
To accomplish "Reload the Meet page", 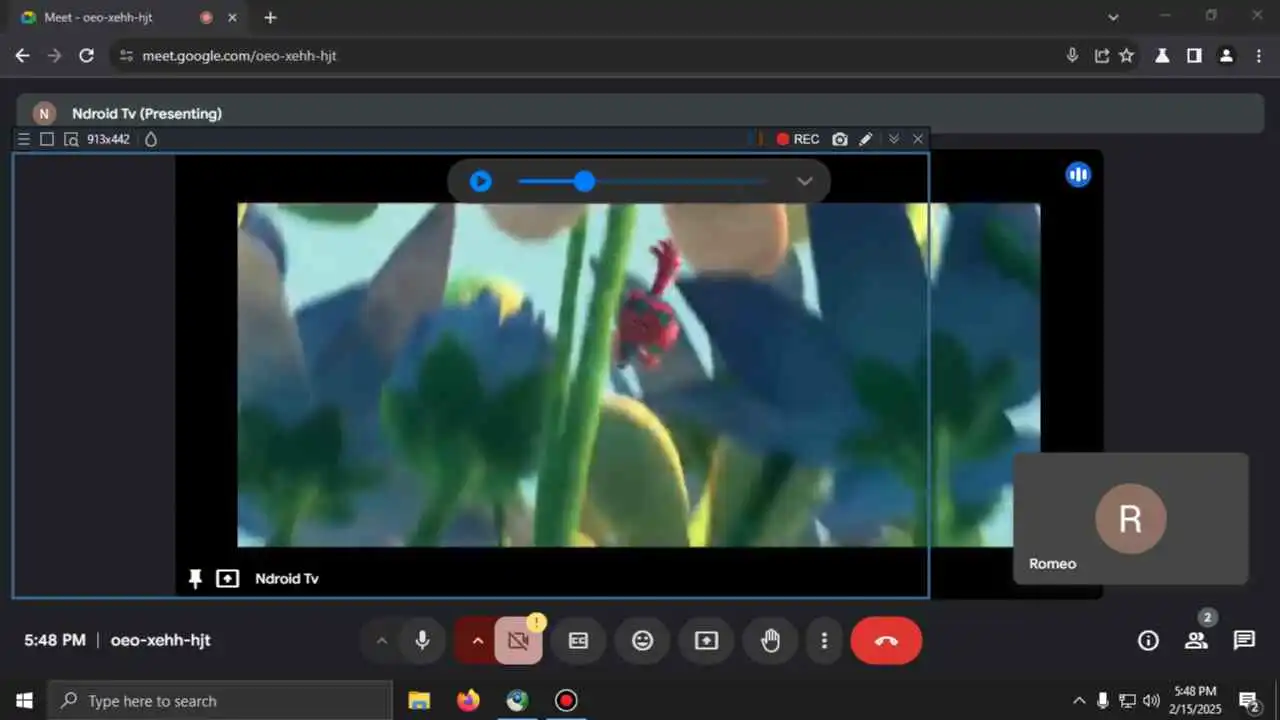I will [x=86, y=56].
